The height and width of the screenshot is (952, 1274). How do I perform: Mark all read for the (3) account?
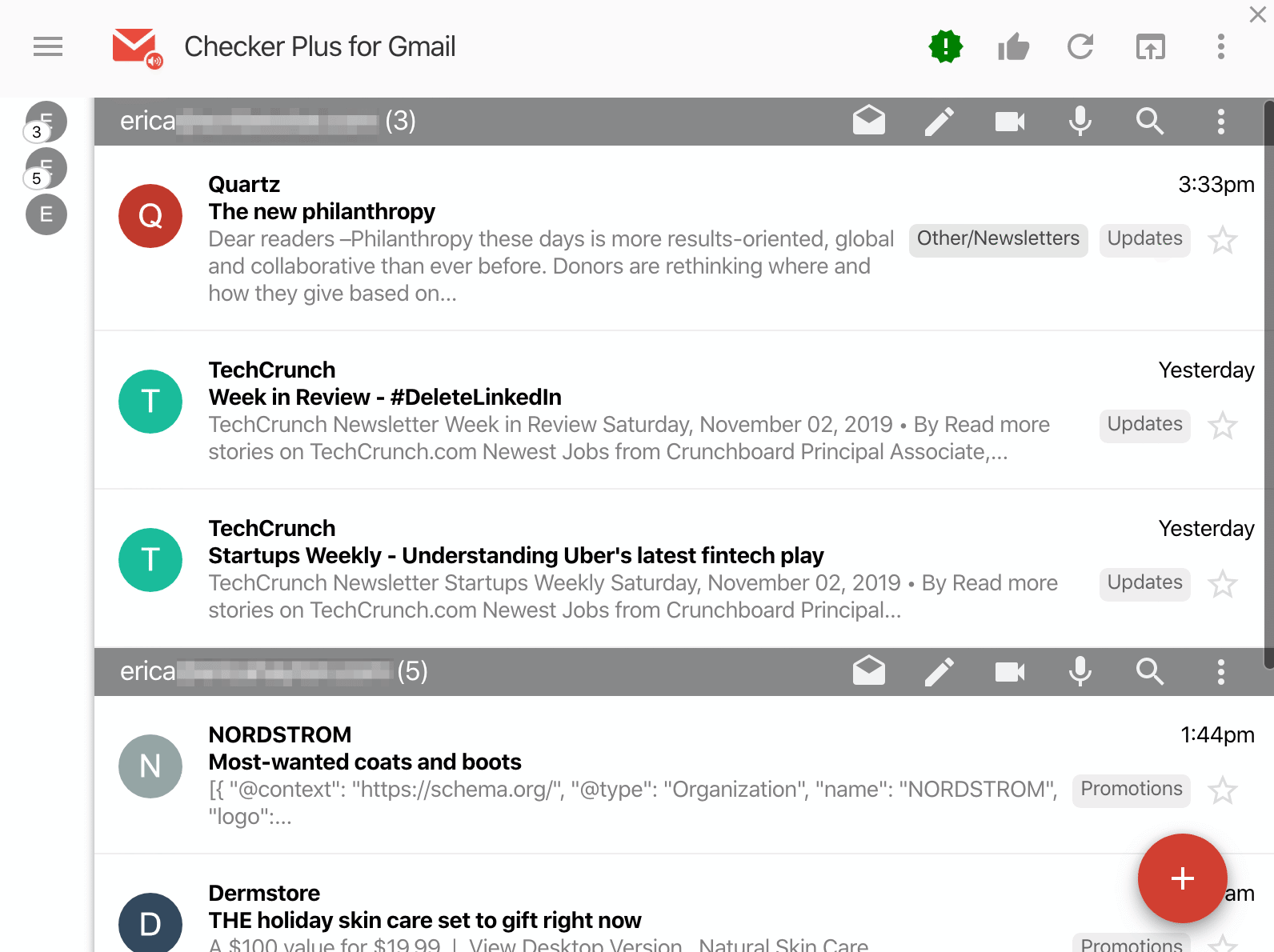pyautogui.click(x=869, y=121)
